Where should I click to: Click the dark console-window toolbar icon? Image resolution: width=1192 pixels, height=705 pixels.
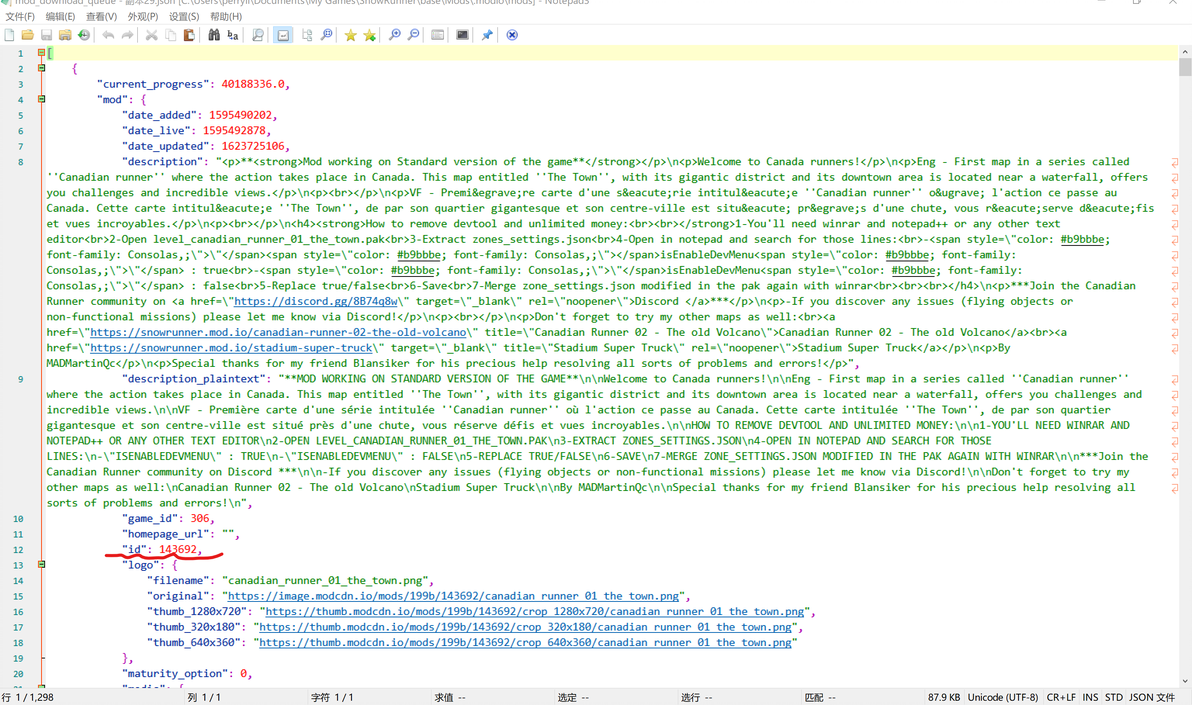point(462,35)
